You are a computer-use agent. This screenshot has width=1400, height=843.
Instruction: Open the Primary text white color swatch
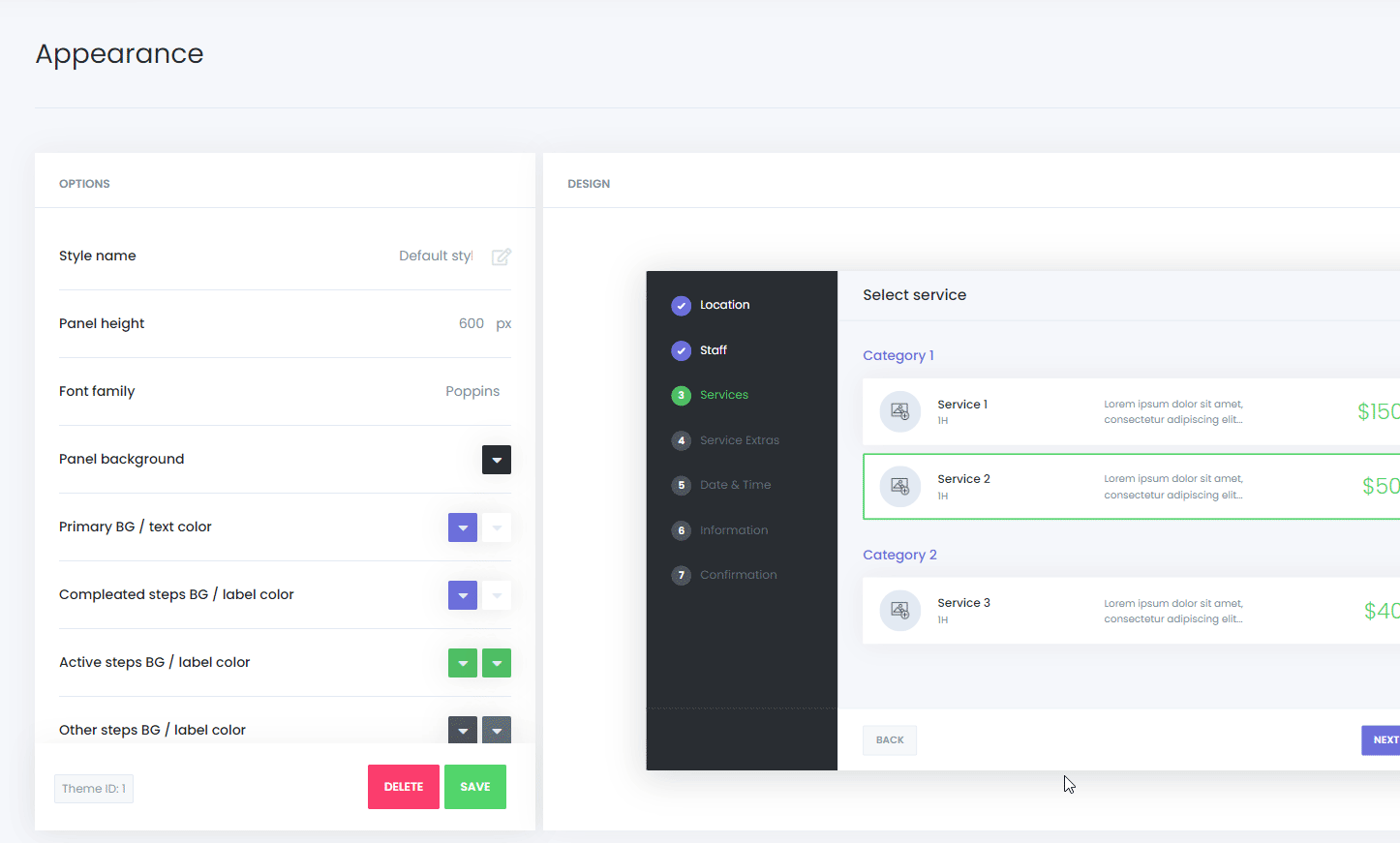pyautogui.click(x=497, y=527)
